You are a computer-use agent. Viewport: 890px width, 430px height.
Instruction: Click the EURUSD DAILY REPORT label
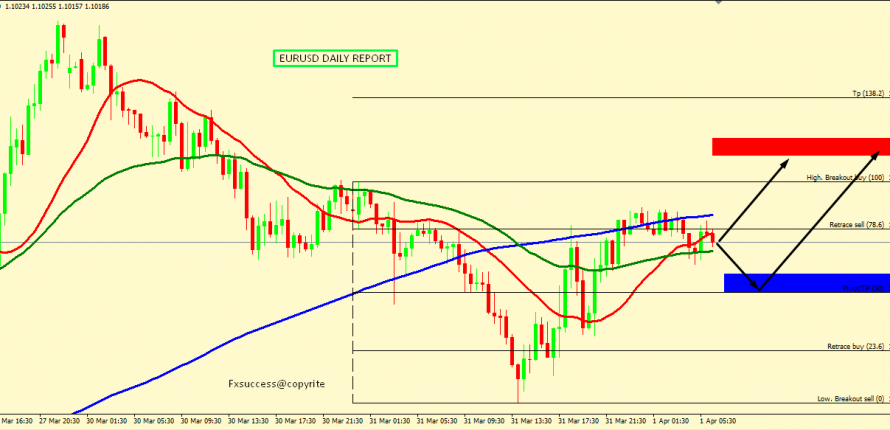pyautogui.click(x=335, y=59)
